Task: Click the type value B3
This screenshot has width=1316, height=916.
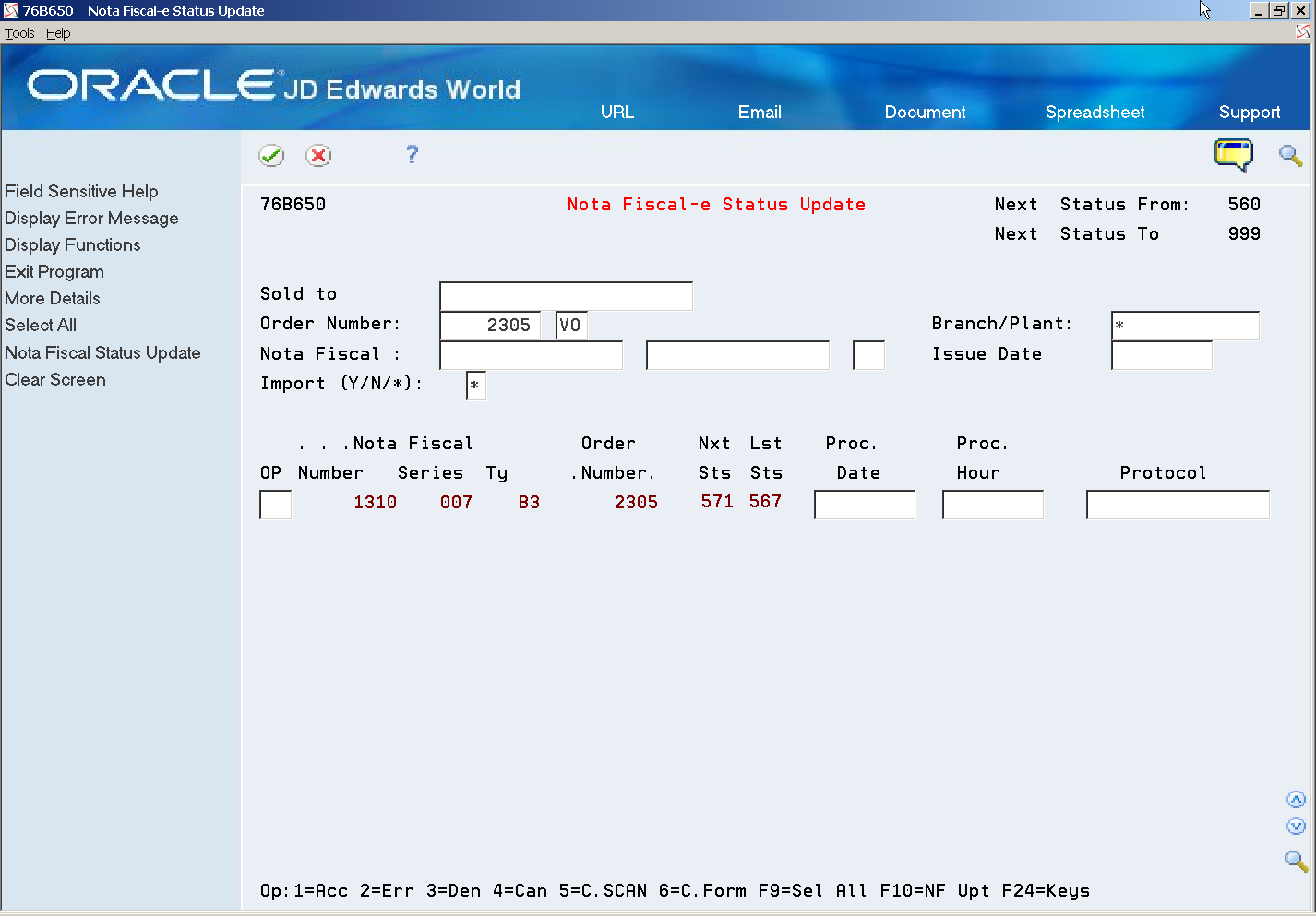Action: [529, 502]
